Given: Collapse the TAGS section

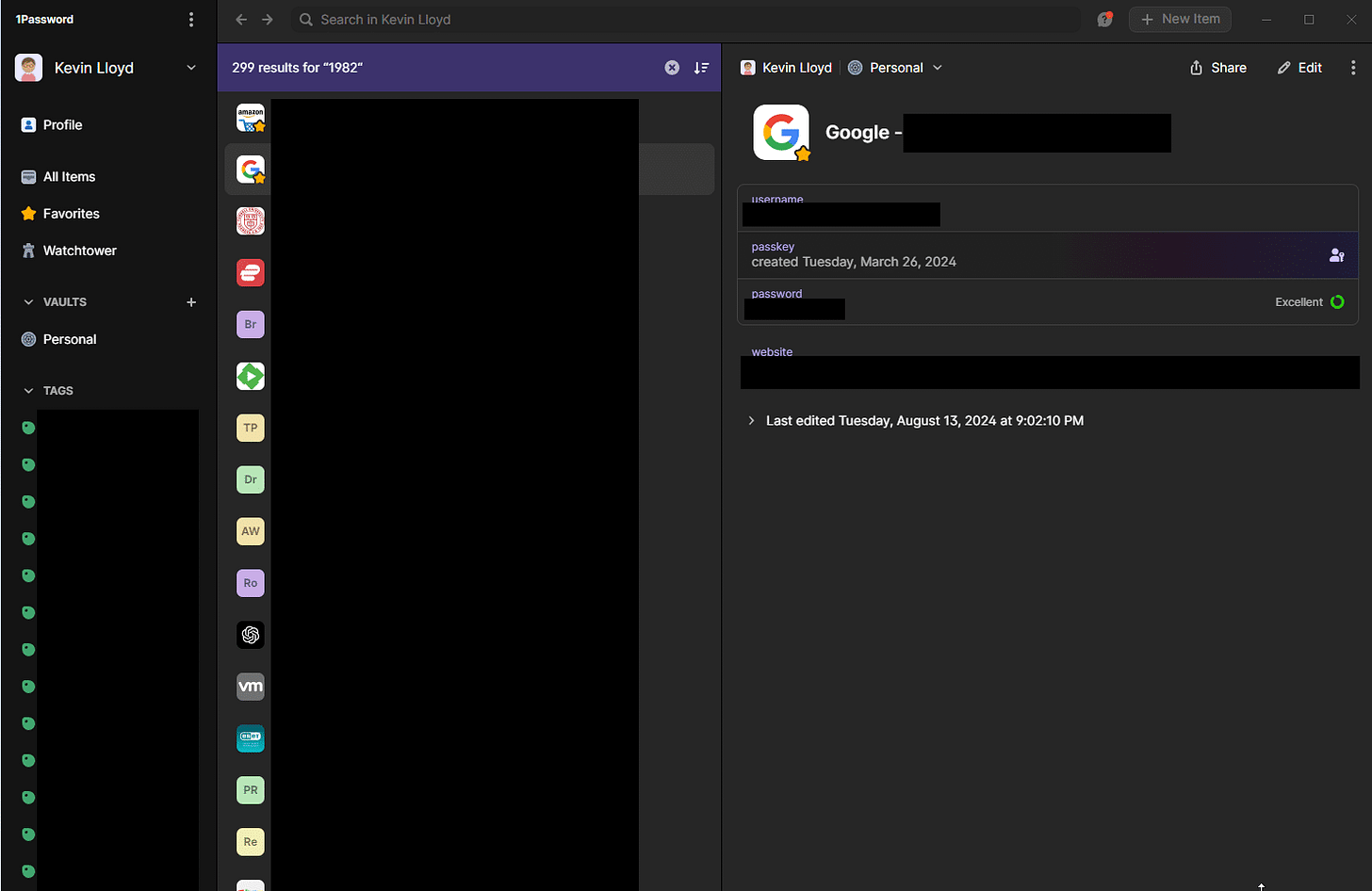Looking at the screenshot, I should tap(28, 391).
